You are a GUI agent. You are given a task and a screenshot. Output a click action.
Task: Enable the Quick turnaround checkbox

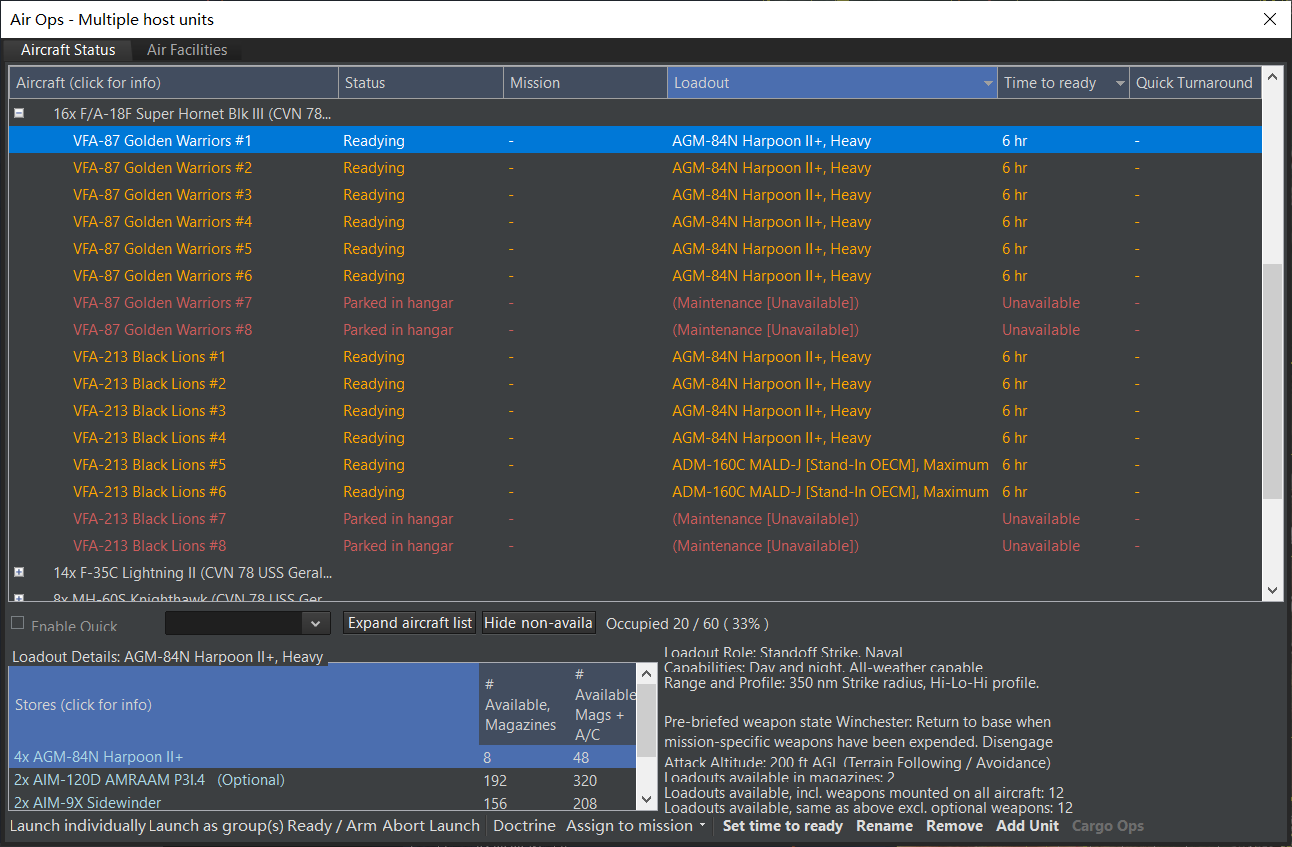[17, 623]
